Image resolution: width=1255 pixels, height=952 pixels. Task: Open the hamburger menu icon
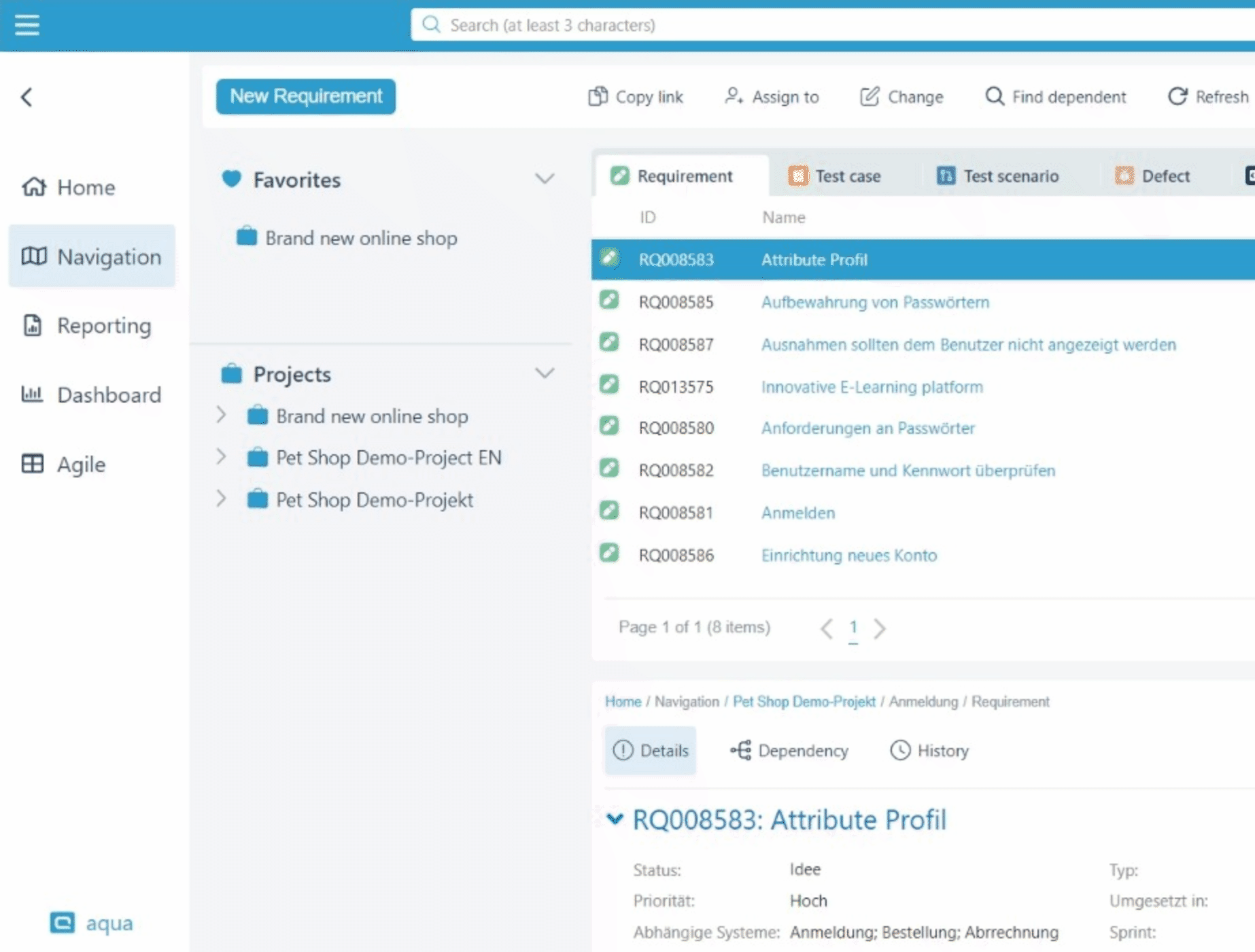click(27, 25)
